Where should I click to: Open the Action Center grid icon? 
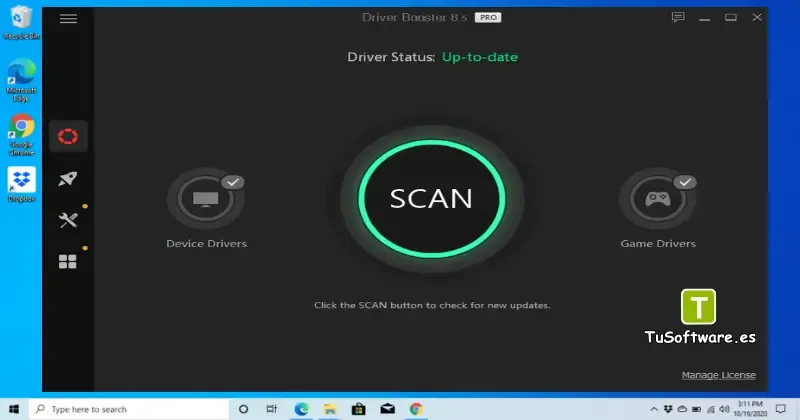[67, 262]
